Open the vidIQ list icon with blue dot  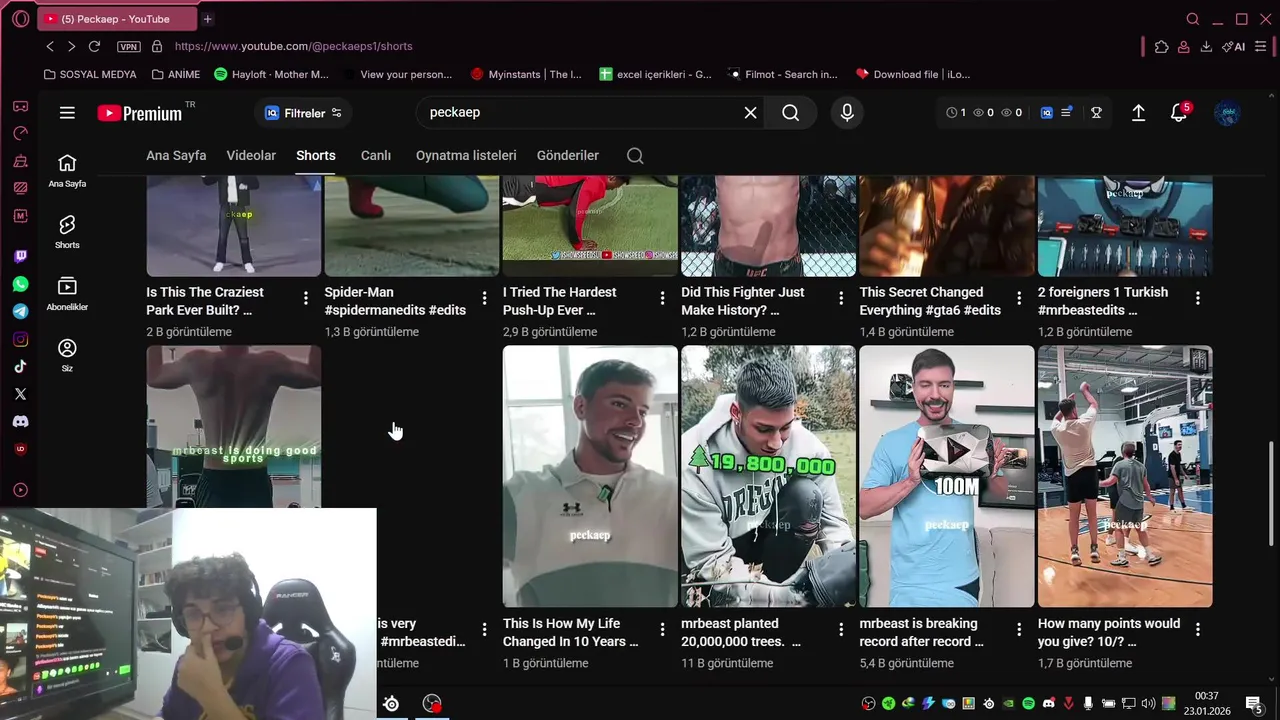tap(1067, 112)
